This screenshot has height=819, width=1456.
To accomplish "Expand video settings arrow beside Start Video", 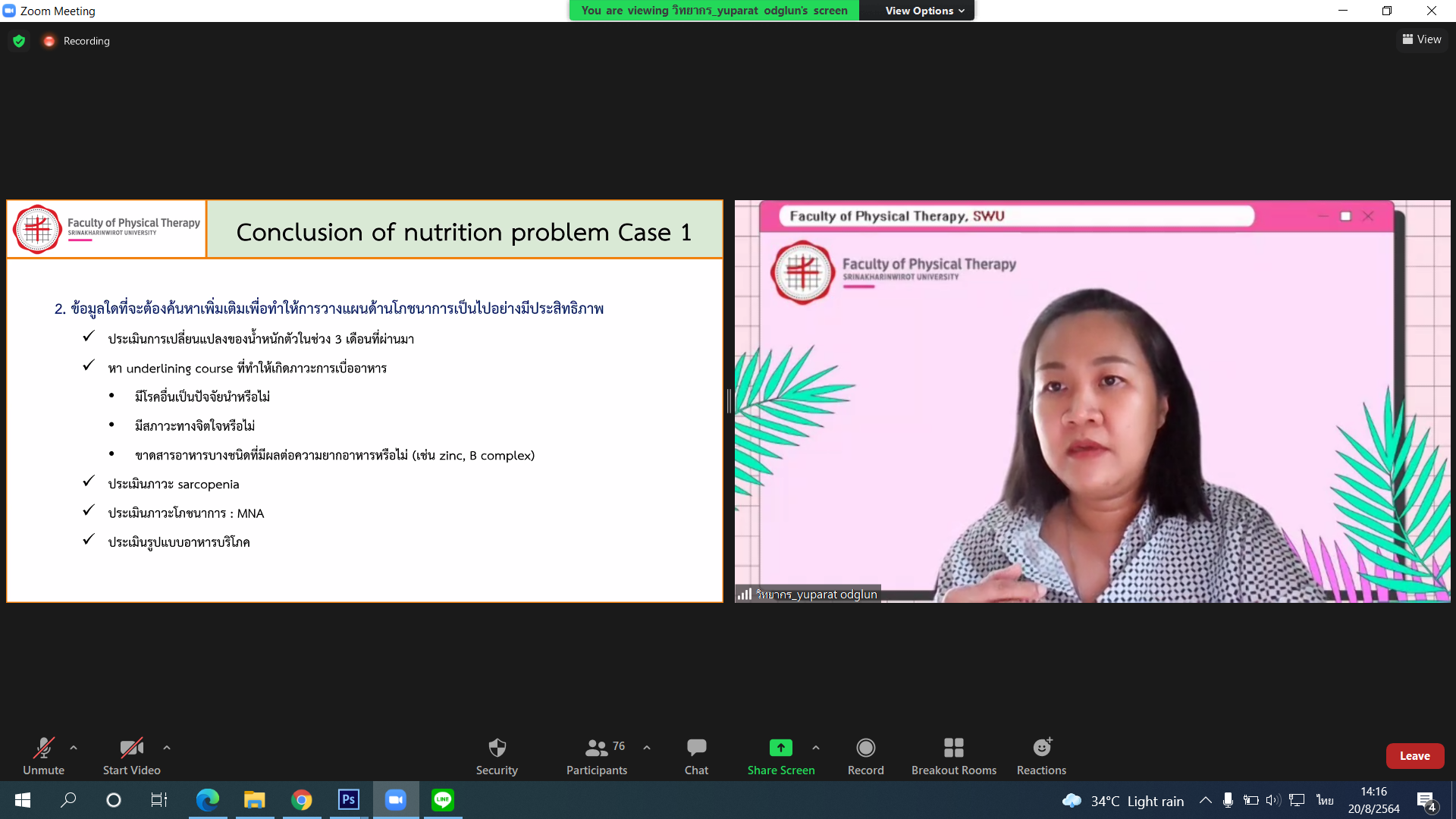I will coord(167,748).
